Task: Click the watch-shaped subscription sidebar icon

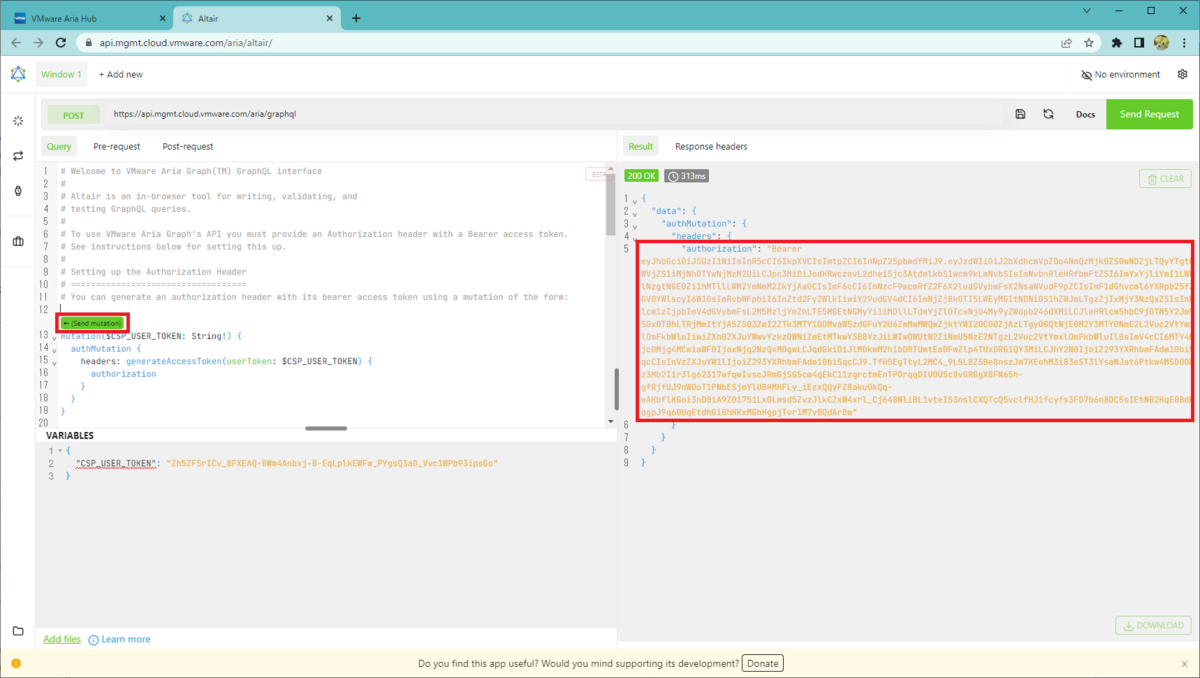Action: pyautogui.click(x=17, y=191)
